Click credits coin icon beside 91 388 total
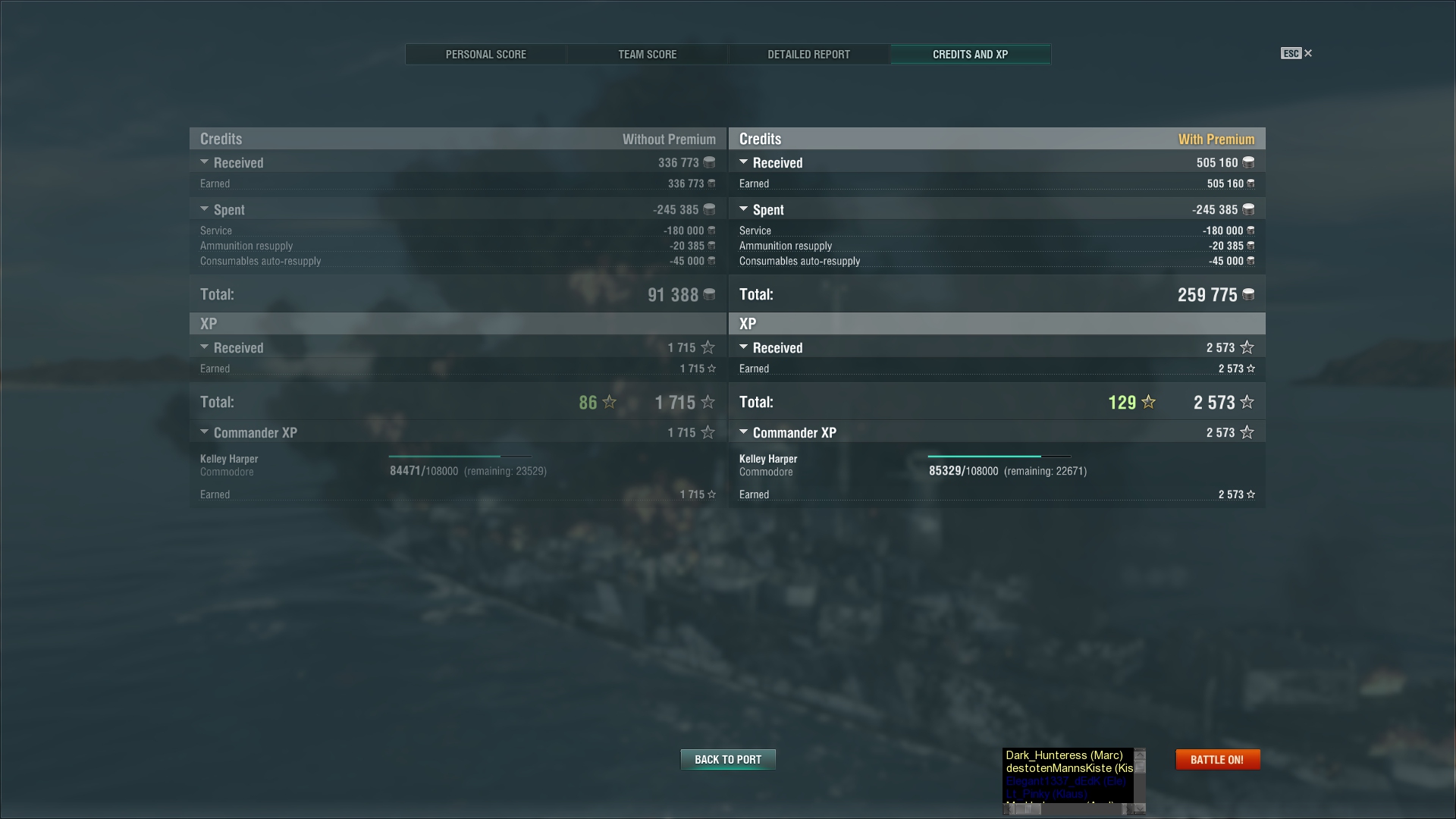 click(x=709, y=294)
